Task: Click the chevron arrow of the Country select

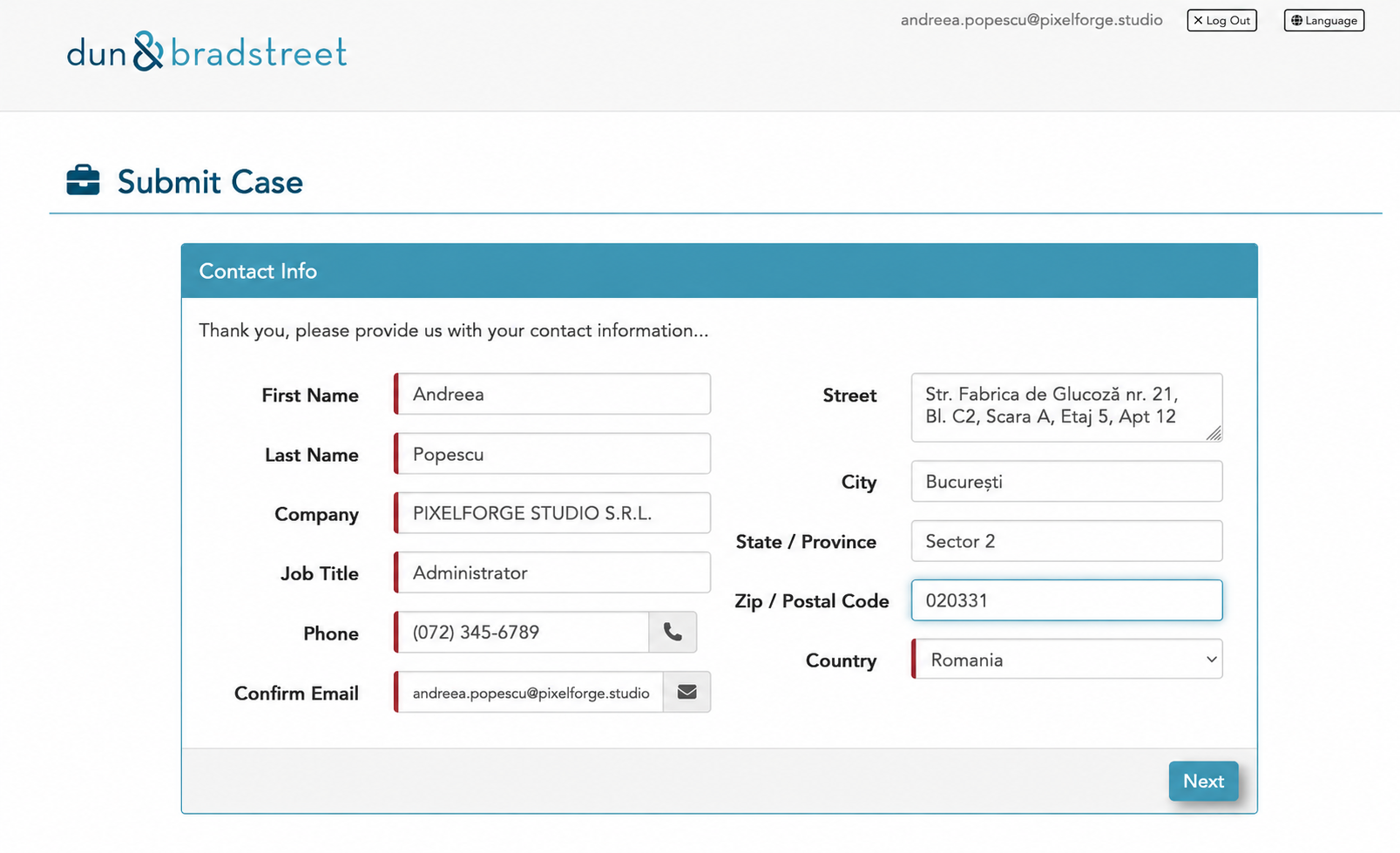Action: click(1211, 660)
